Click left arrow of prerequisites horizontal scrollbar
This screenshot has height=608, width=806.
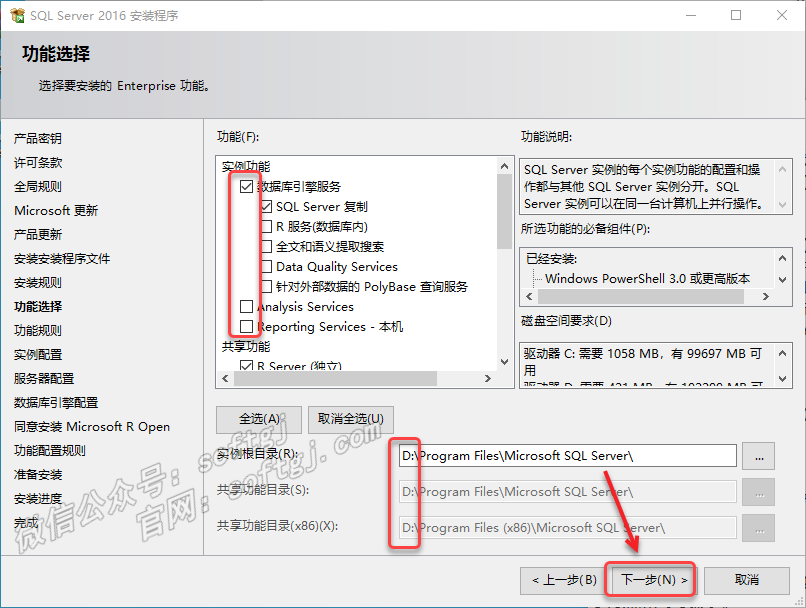tap(529, 296)
